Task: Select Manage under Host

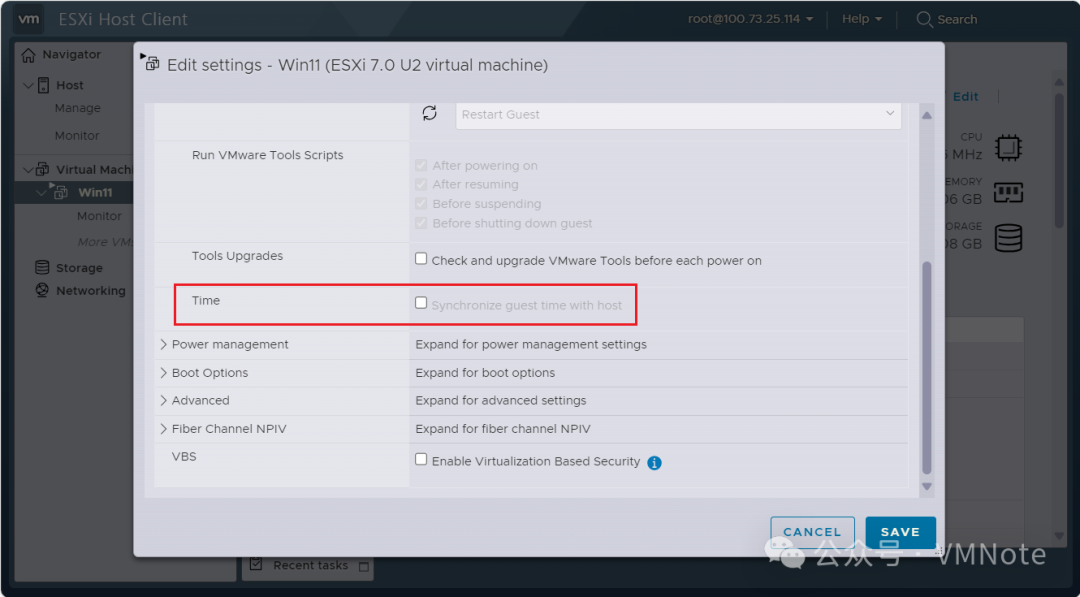Action: (x=78, y=108)
